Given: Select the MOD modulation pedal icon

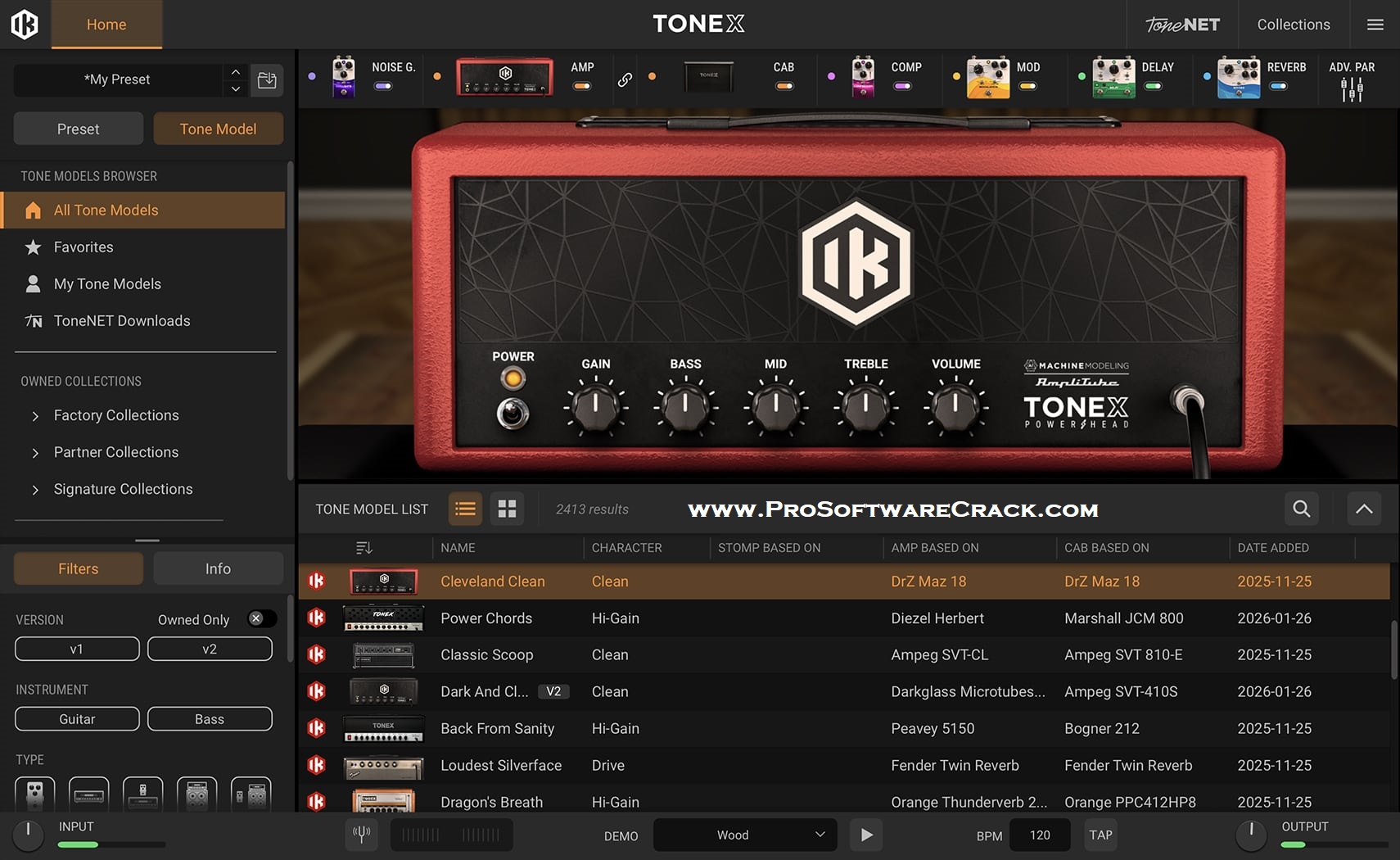Looking at the screenshot, I should (x=988, y=77).
